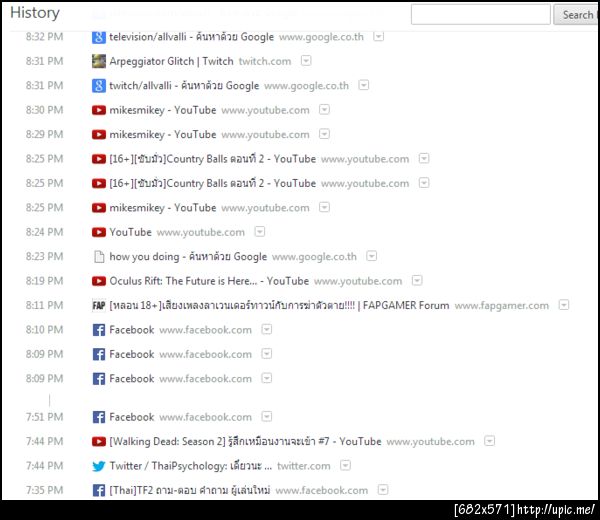Click twitter.com domain text

point(304,466)
